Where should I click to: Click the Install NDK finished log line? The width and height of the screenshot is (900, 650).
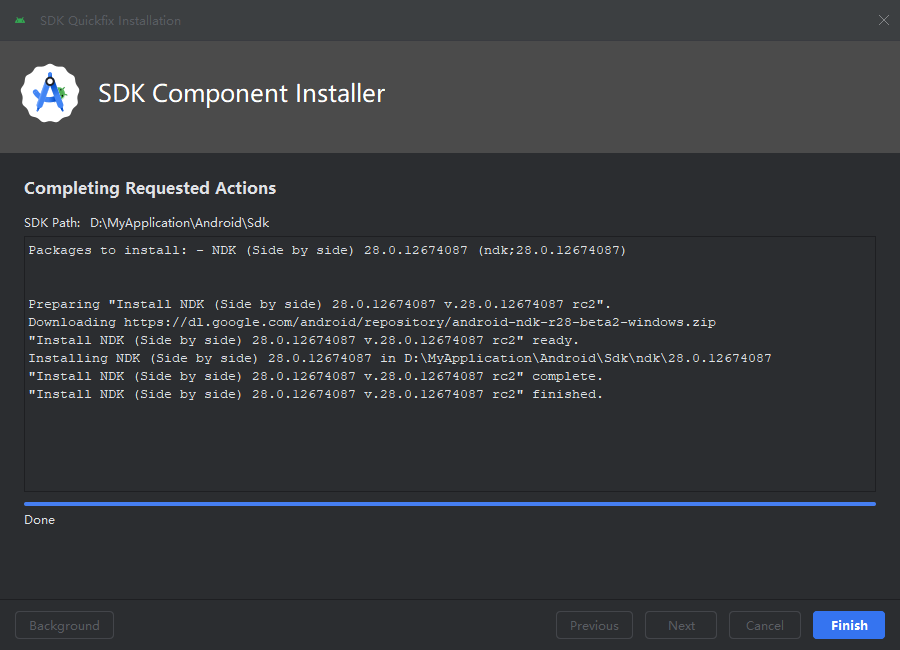point(316,394)
